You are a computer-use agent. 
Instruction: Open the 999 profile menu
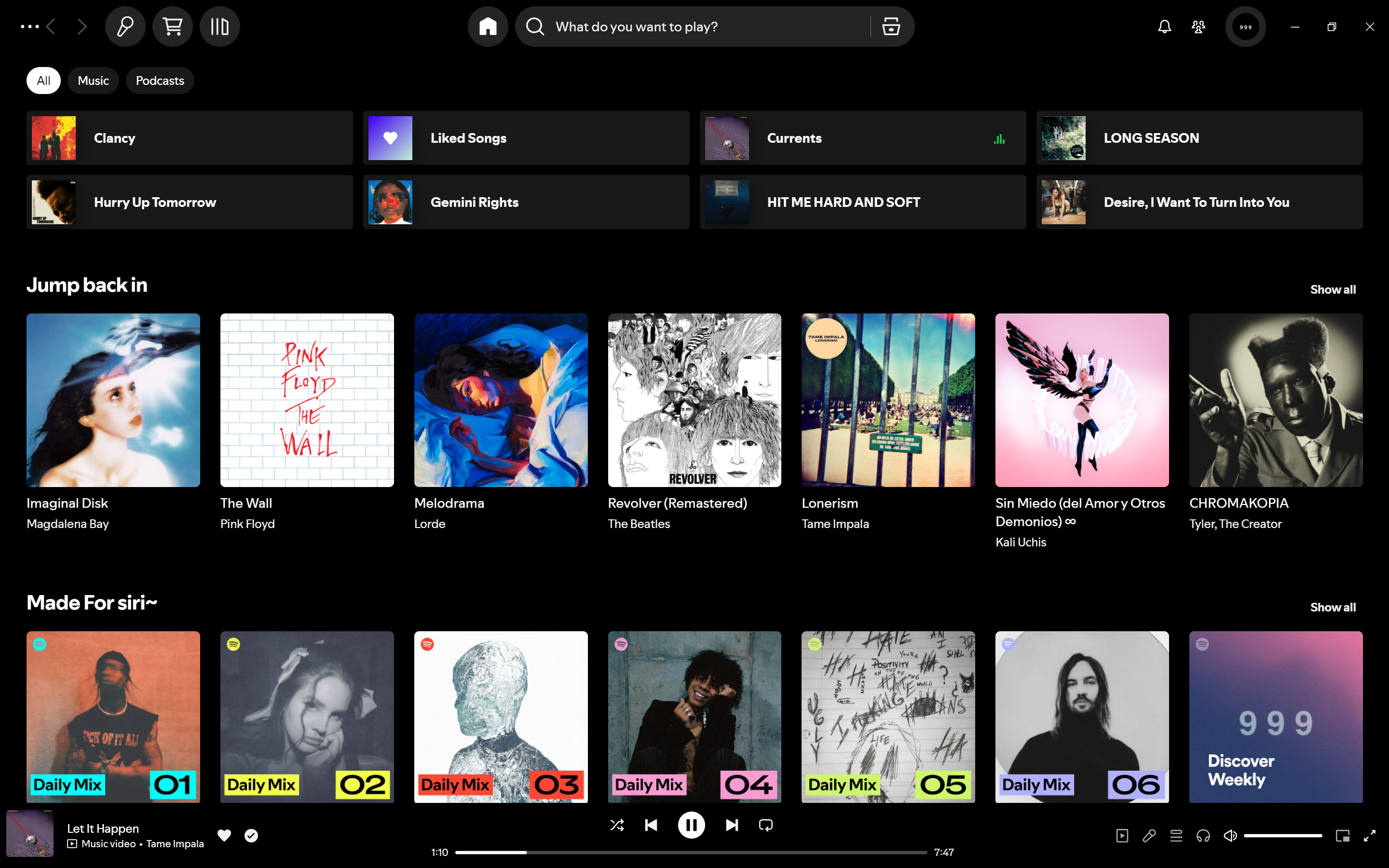click(x=1245, y=27)
